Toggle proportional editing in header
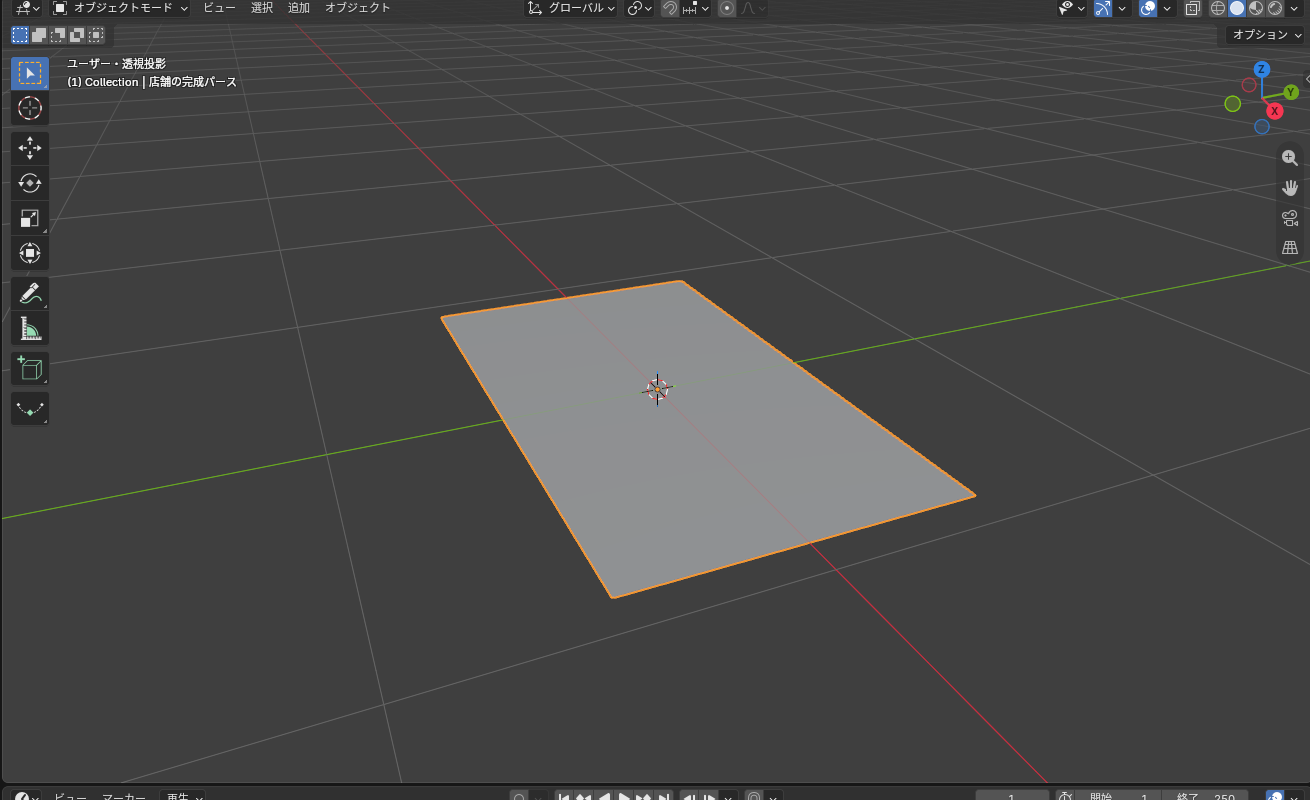Image resolution: width=1310 pixels, height=800 pixels. (727, 8)
